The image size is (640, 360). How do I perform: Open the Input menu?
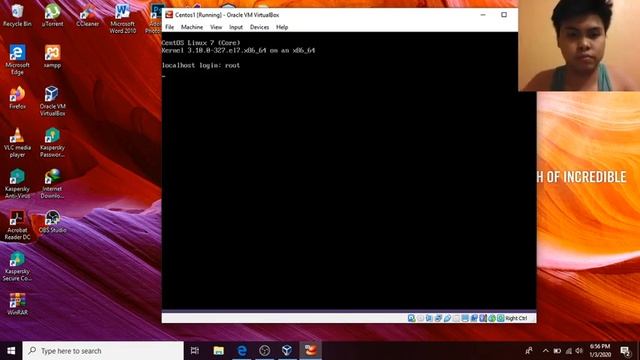tap(236, 27)
